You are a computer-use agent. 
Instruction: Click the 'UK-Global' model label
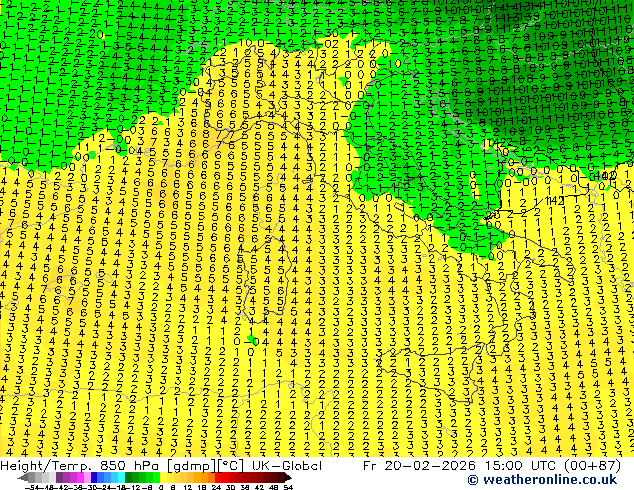[287, 466]
